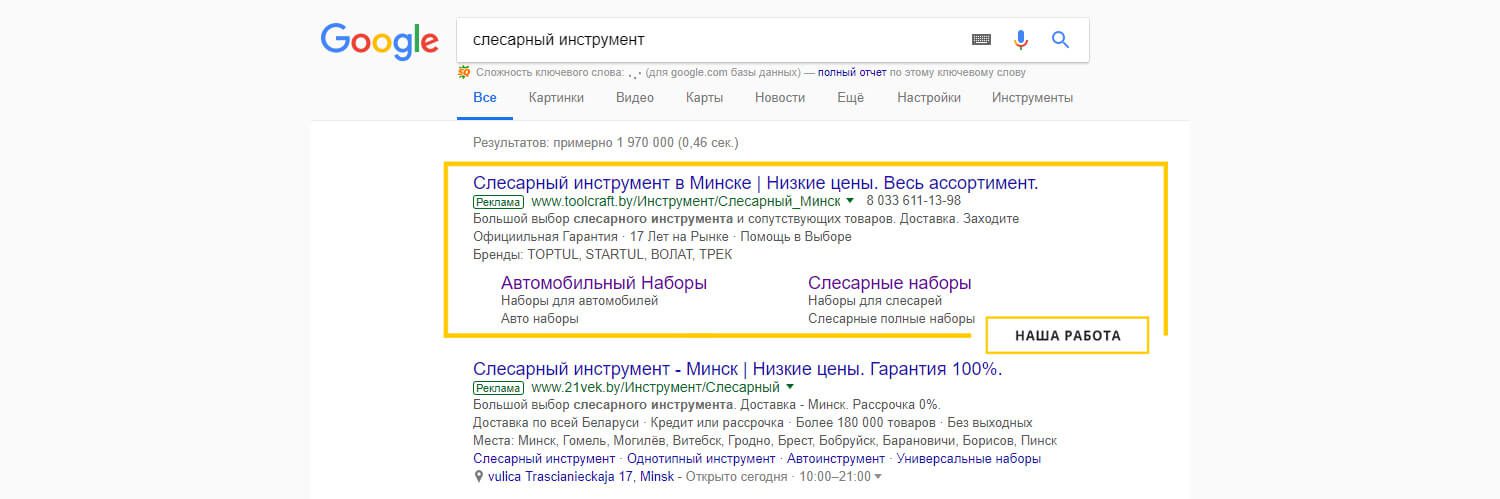Switch to the Видео tab
Image resolution: width=1500 pixels, height=499 pixels.
(635, 98)
